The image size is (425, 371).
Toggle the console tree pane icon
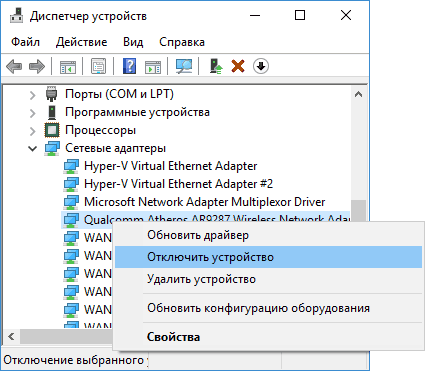[x=68, y=66]
